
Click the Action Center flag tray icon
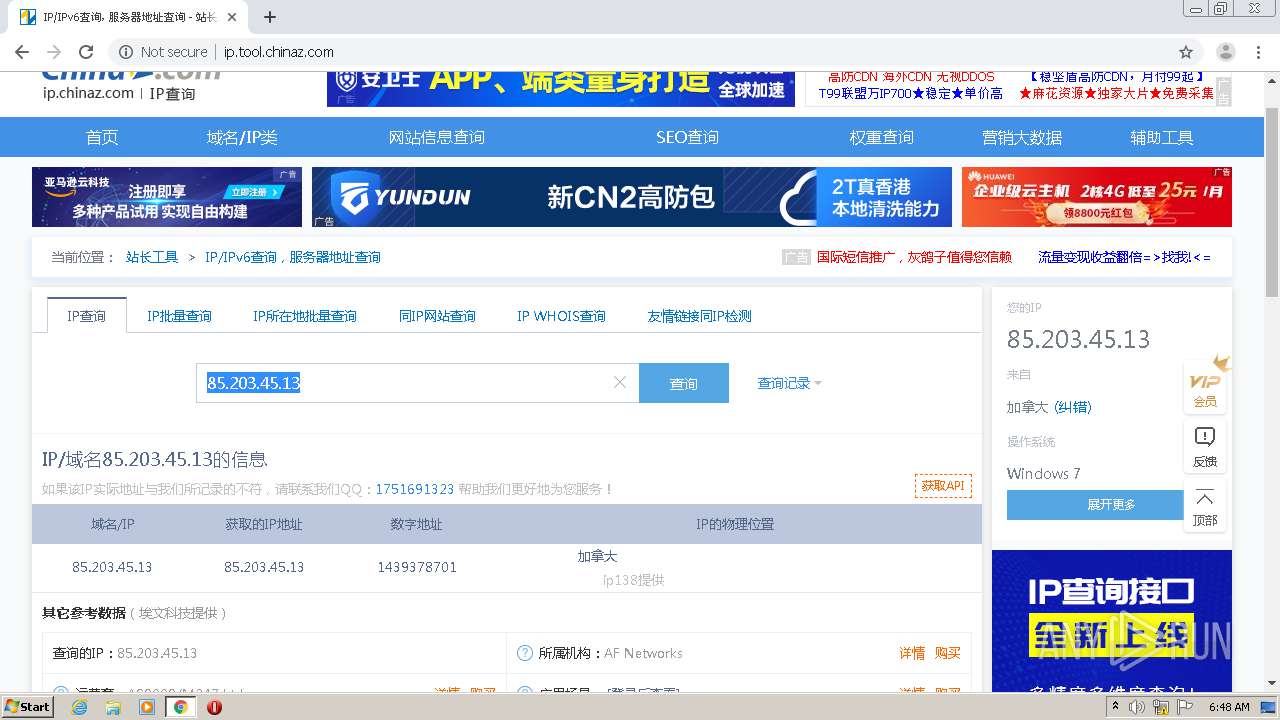pyautogui.click(x=1185, y=707)
